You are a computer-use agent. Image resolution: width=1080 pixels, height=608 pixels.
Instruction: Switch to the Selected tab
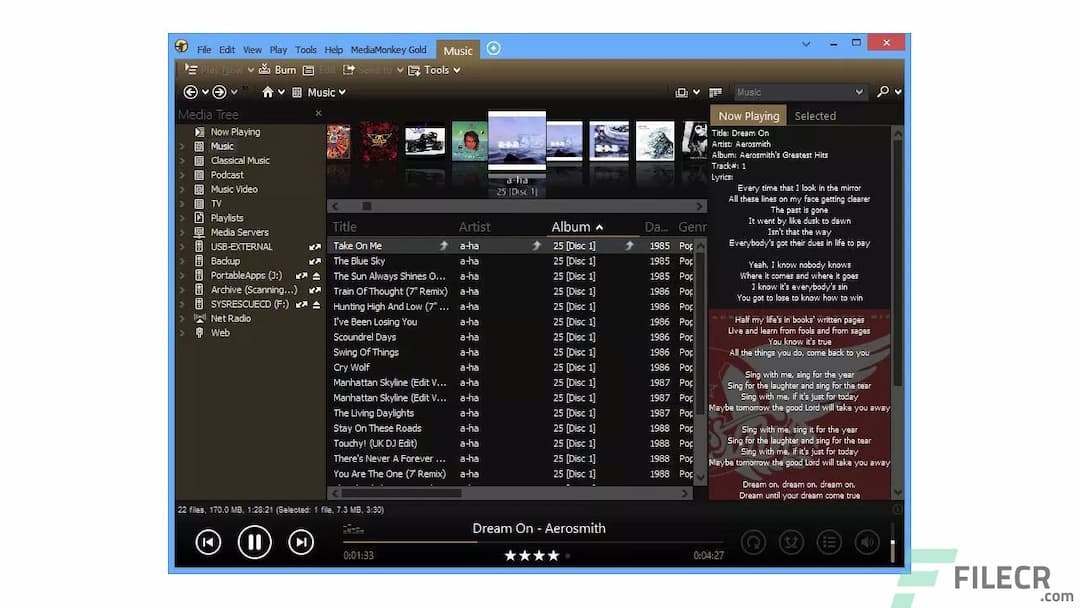click(x=815, y=115)
